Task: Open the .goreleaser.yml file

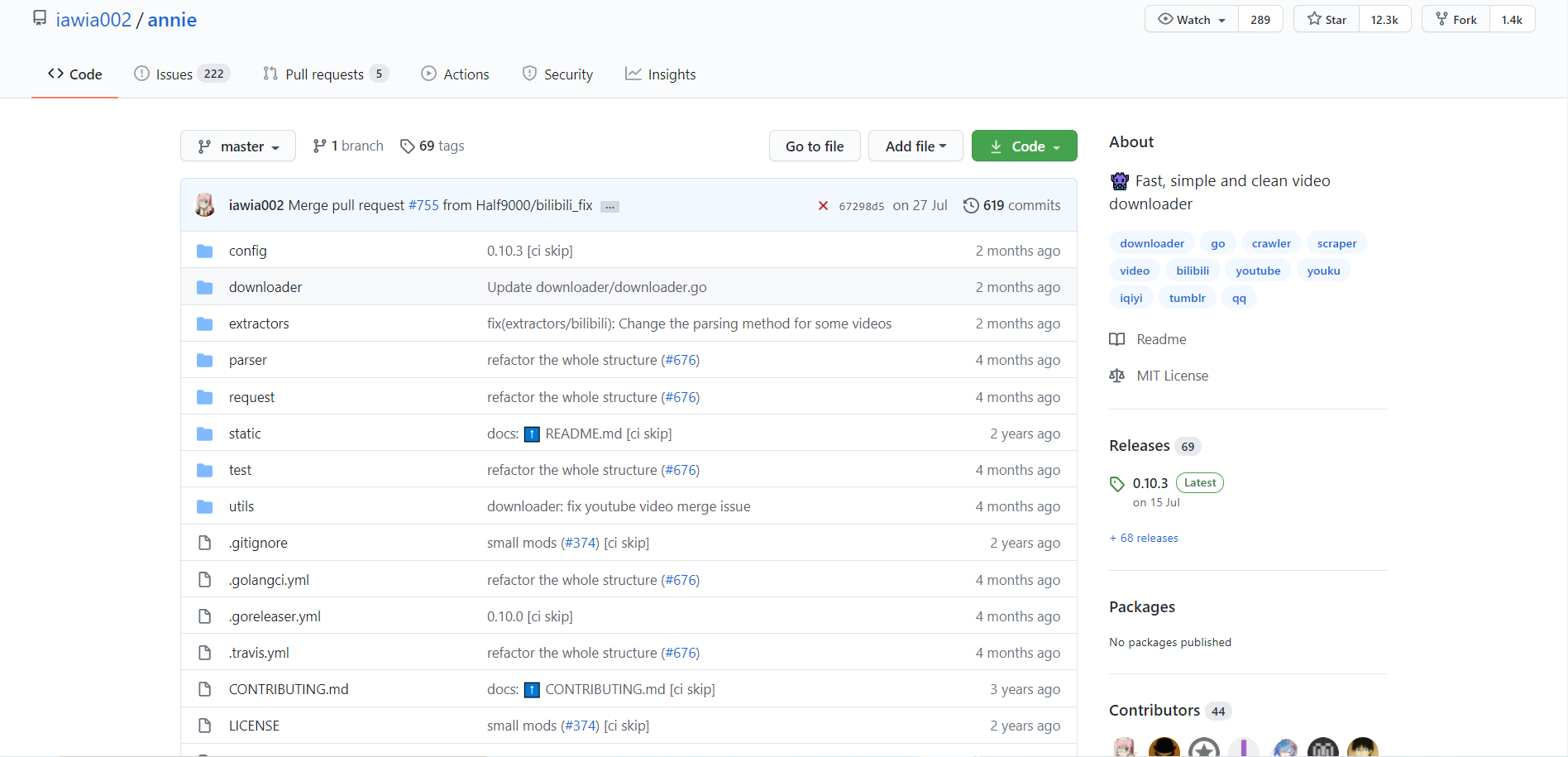Action: coord(275,616)
